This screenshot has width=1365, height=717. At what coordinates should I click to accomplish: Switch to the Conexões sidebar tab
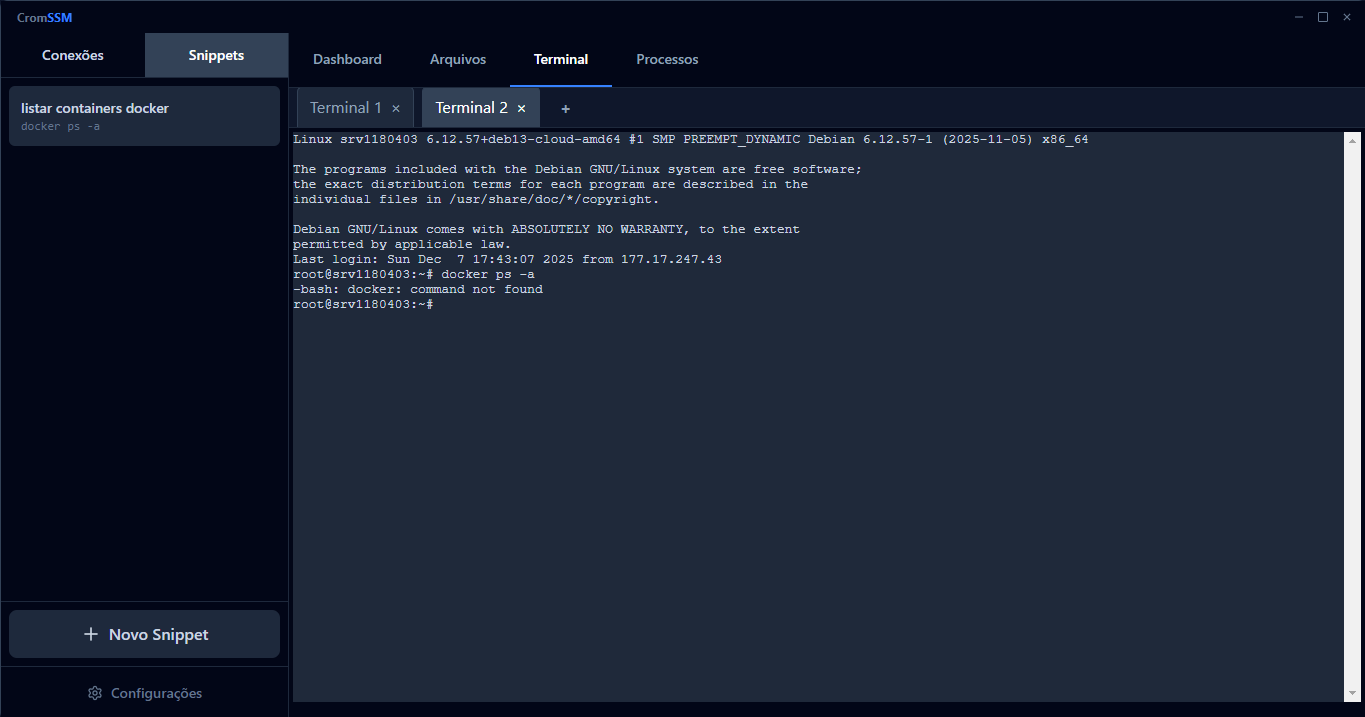coord(73,55)
